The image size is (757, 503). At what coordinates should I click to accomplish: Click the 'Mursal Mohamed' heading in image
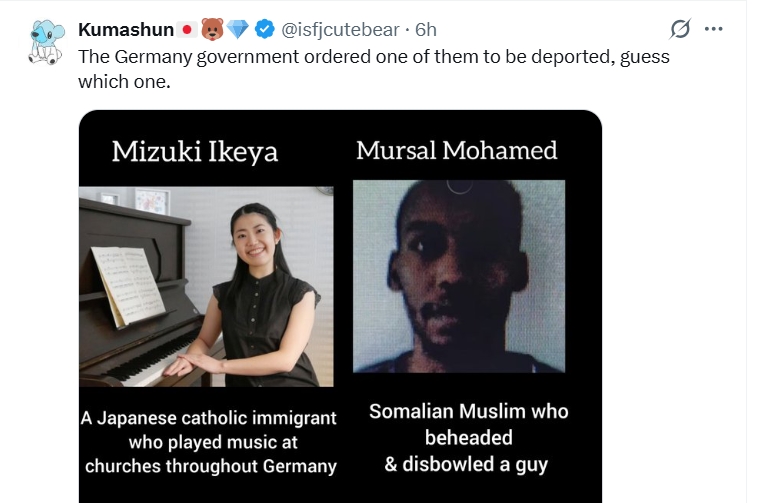[457, 151]
